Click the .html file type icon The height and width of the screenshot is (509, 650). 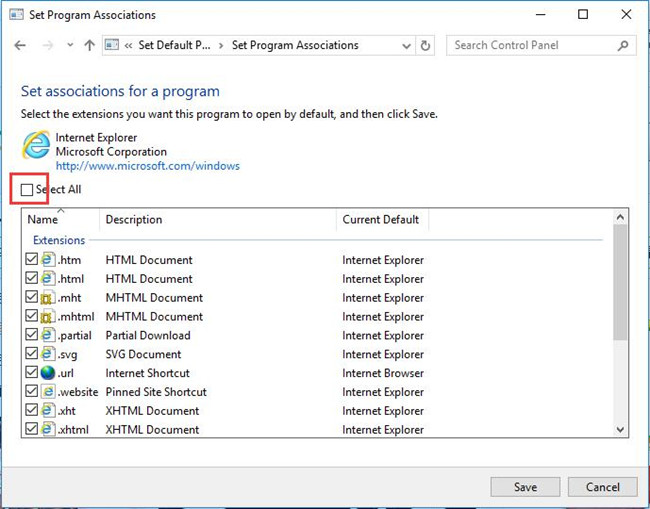[x=48, y=278]
